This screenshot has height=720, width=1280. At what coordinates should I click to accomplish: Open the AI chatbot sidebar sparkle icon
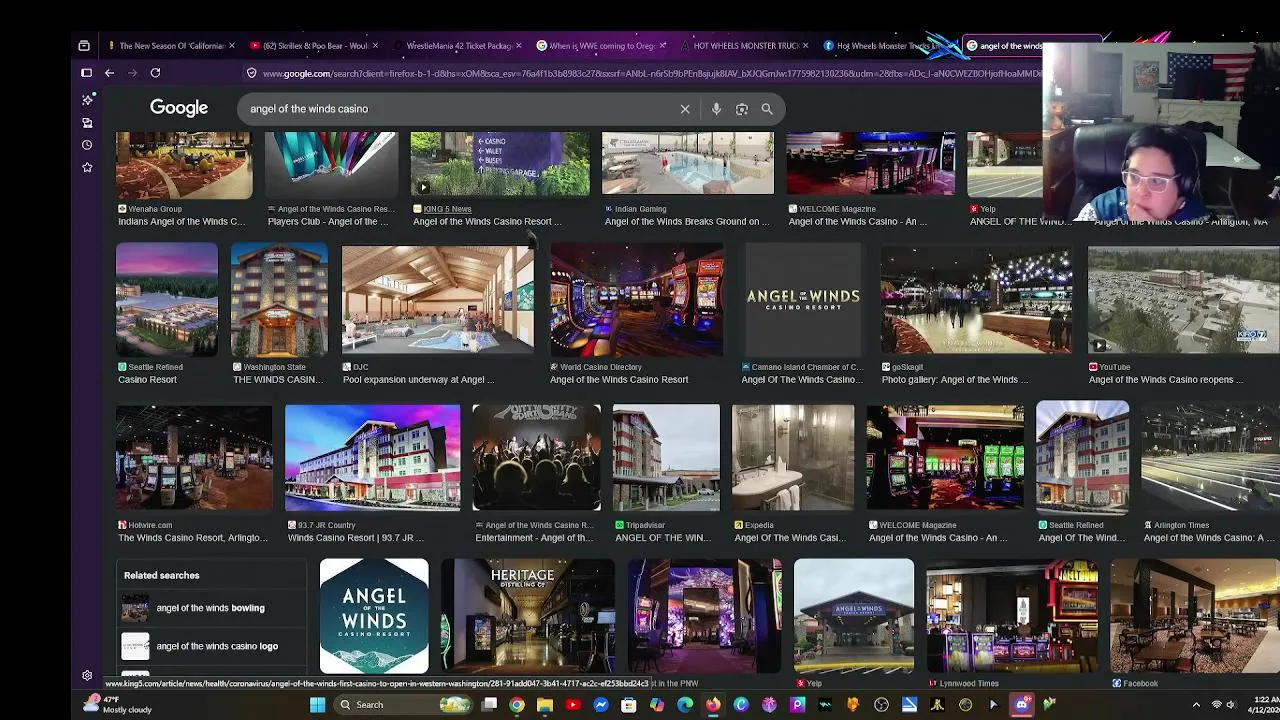[x=87, y=100]
